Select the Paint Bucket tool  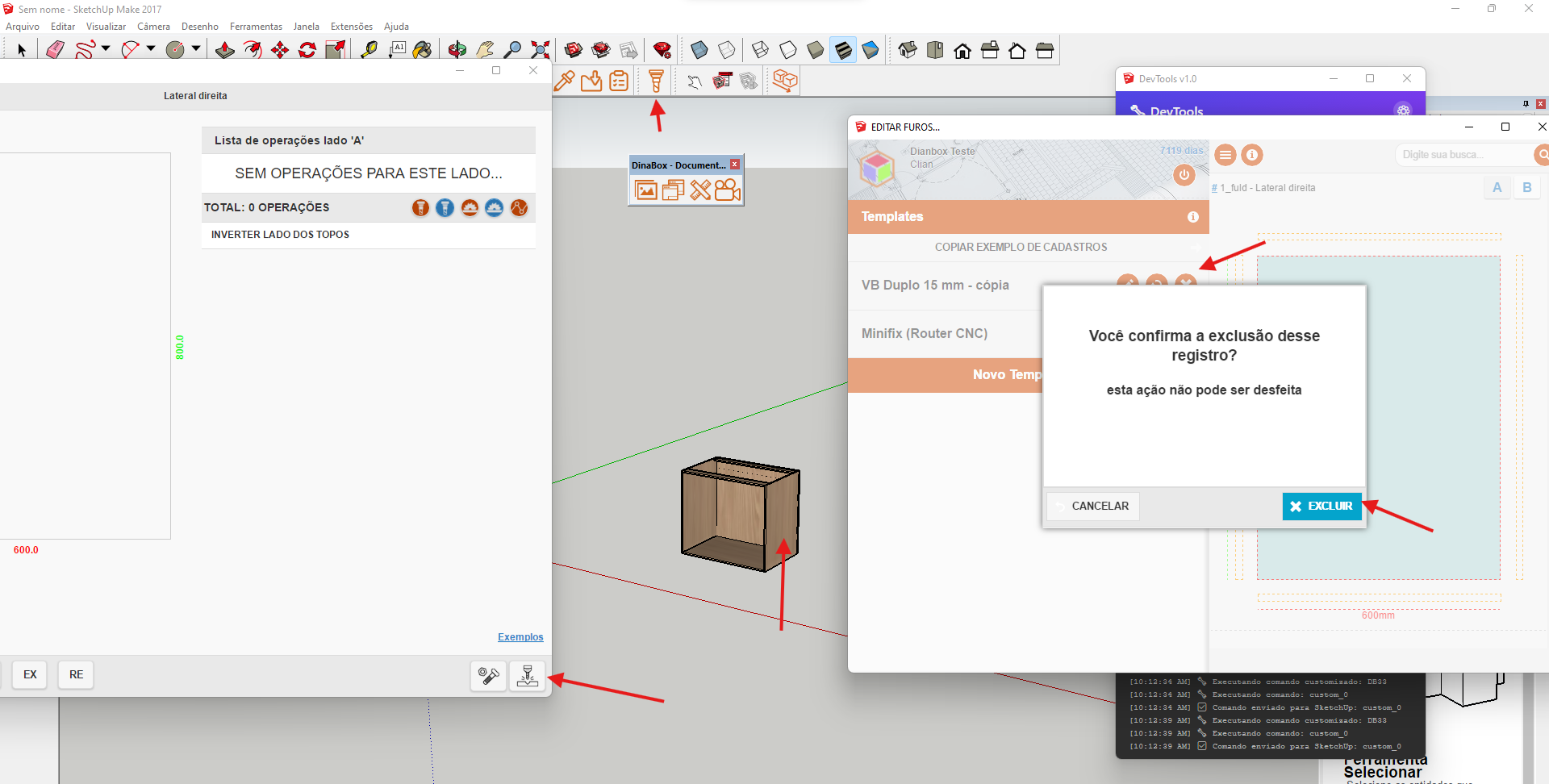click(x=422, y=50)
